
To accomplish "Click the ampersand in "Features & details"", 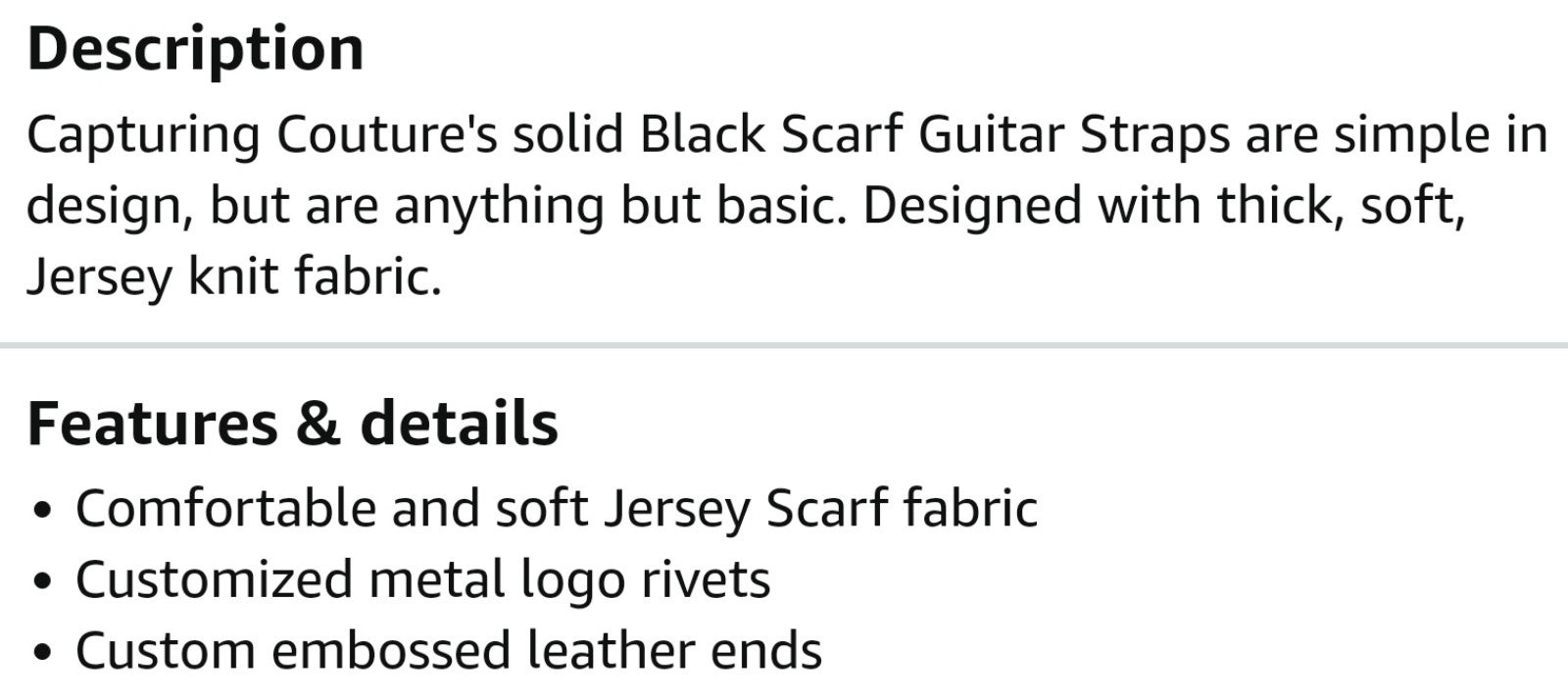I will (x=318, y=425).
